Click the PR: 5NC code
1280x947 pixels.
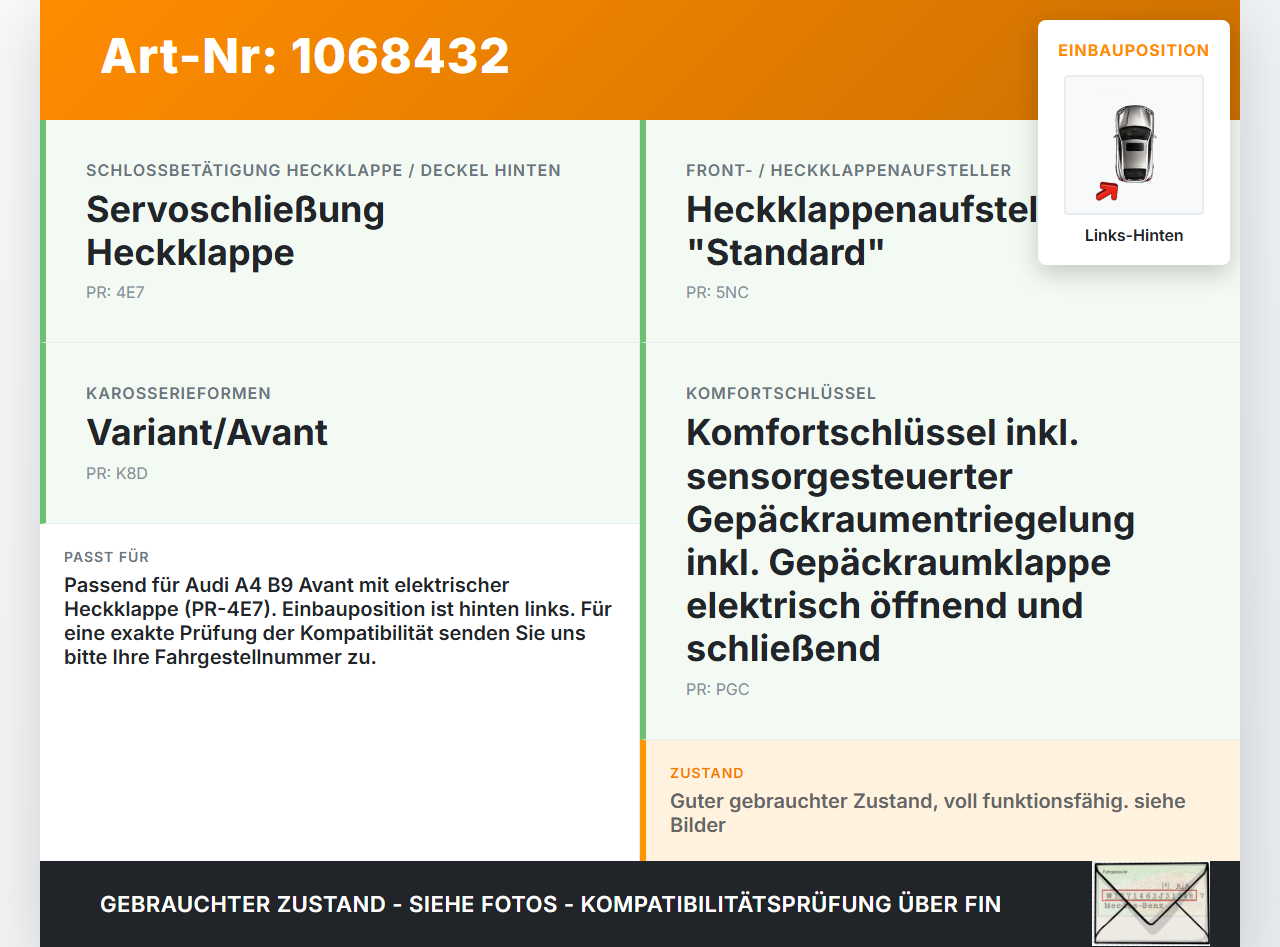tap(717, 293)
